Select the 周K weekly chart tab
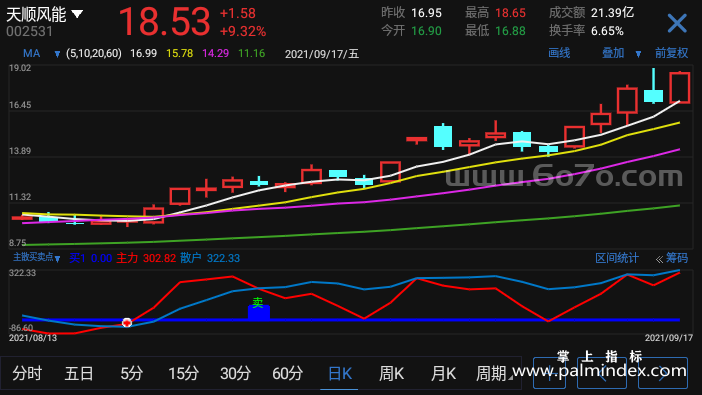The height and width of the screenshot is (395, 702). tap(391, 373)
